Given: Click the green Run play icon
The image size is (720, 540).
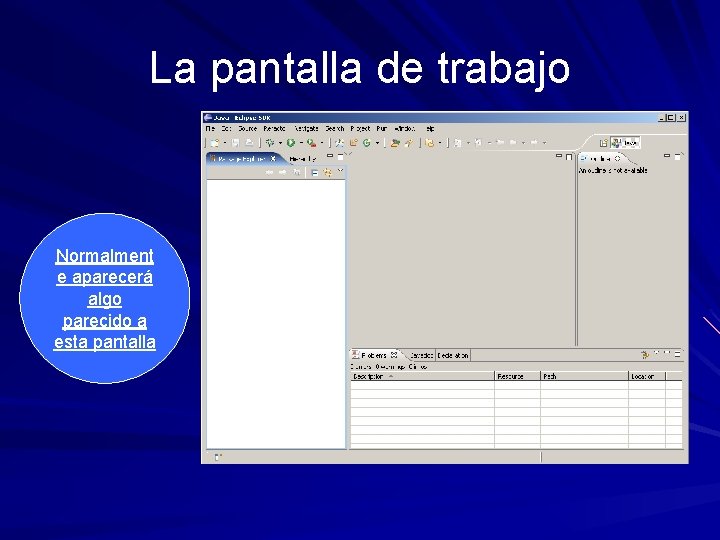Looking at the screenshot, I should tap(291, 143).
